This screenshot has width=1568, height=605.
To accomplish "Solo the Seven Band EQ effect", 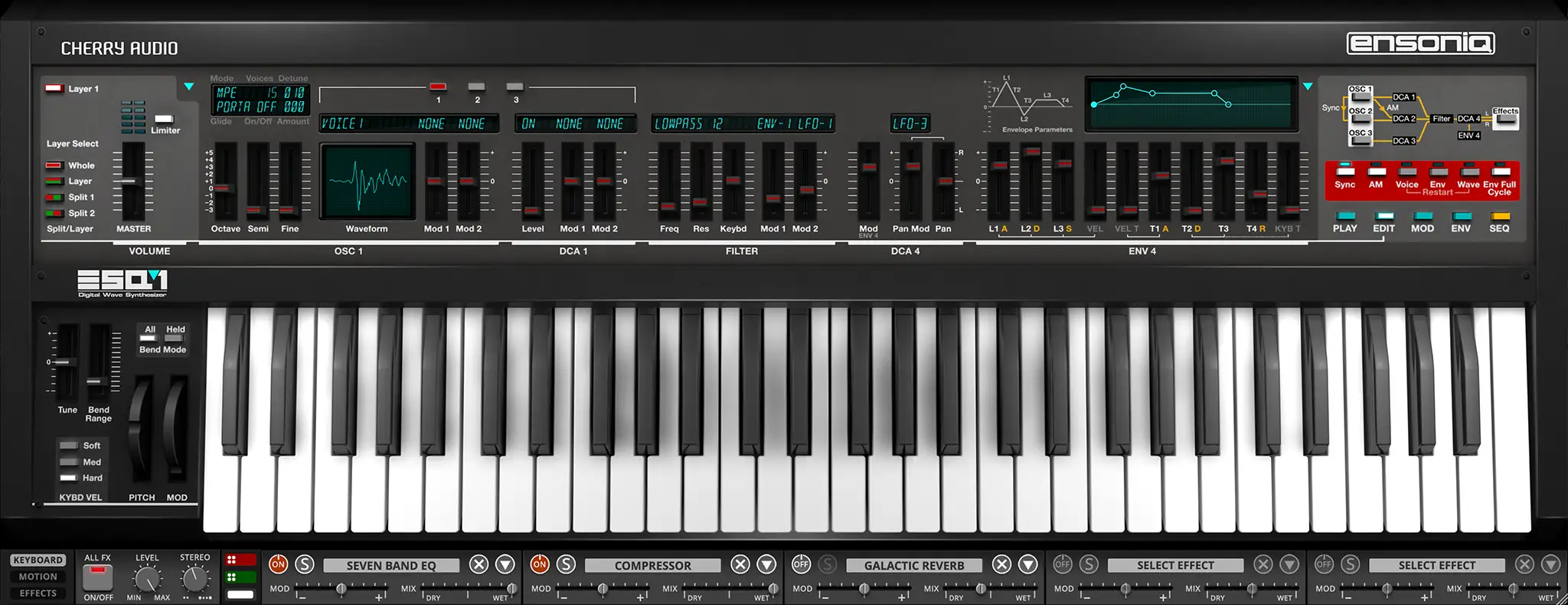I will pos(305,564).
